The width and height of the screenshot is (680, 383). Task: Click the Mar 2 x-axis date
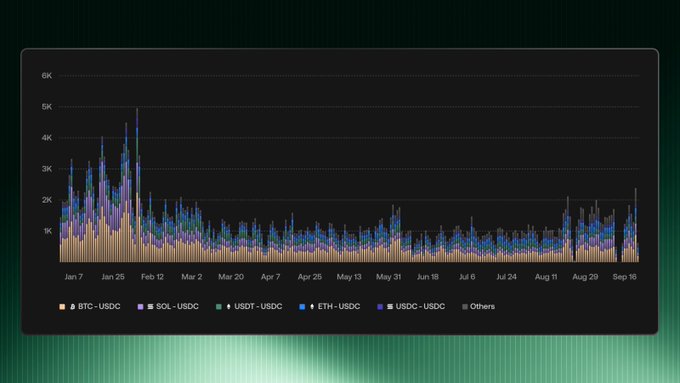(192, 277)
